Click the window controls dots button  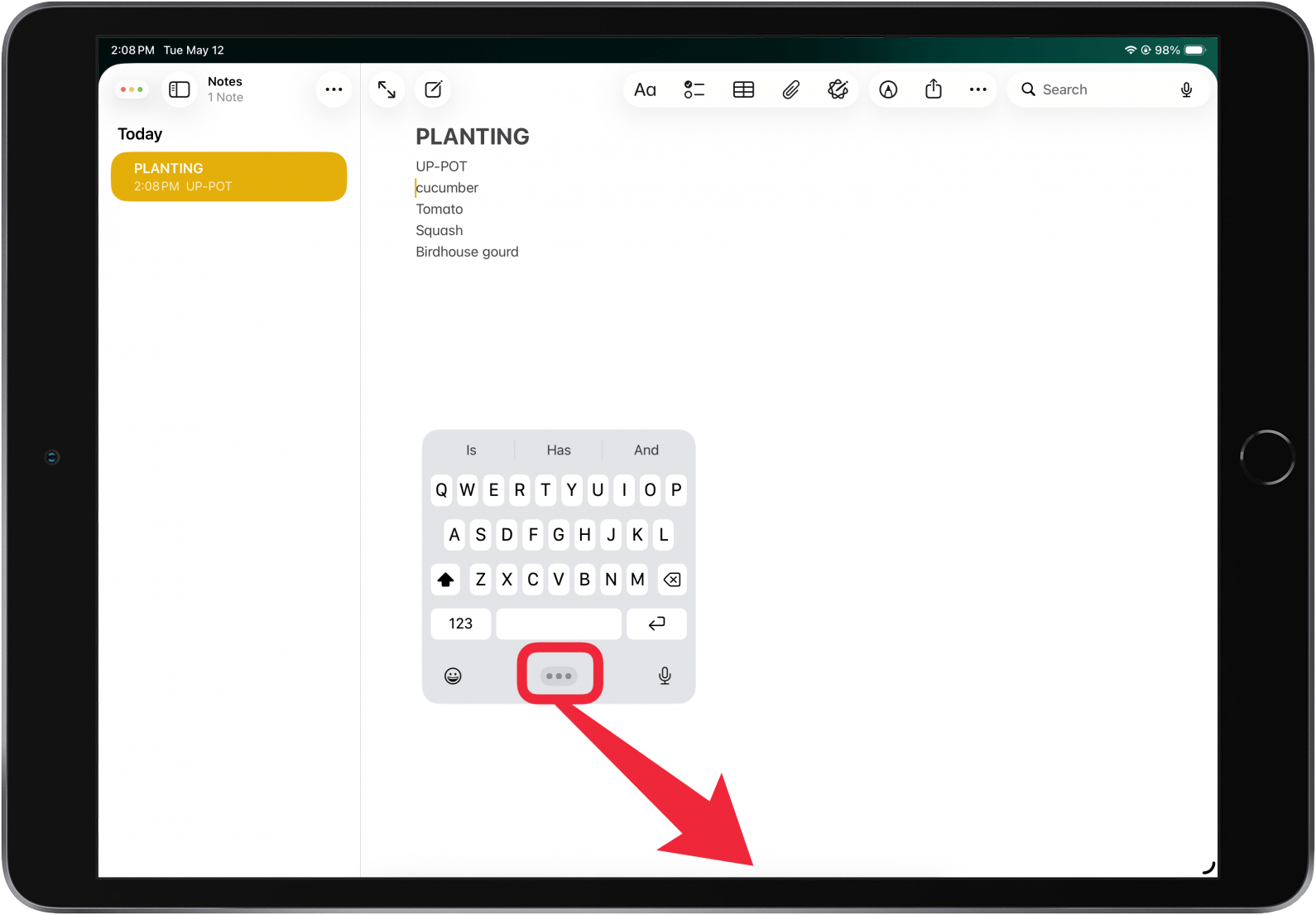click(132, 89)
